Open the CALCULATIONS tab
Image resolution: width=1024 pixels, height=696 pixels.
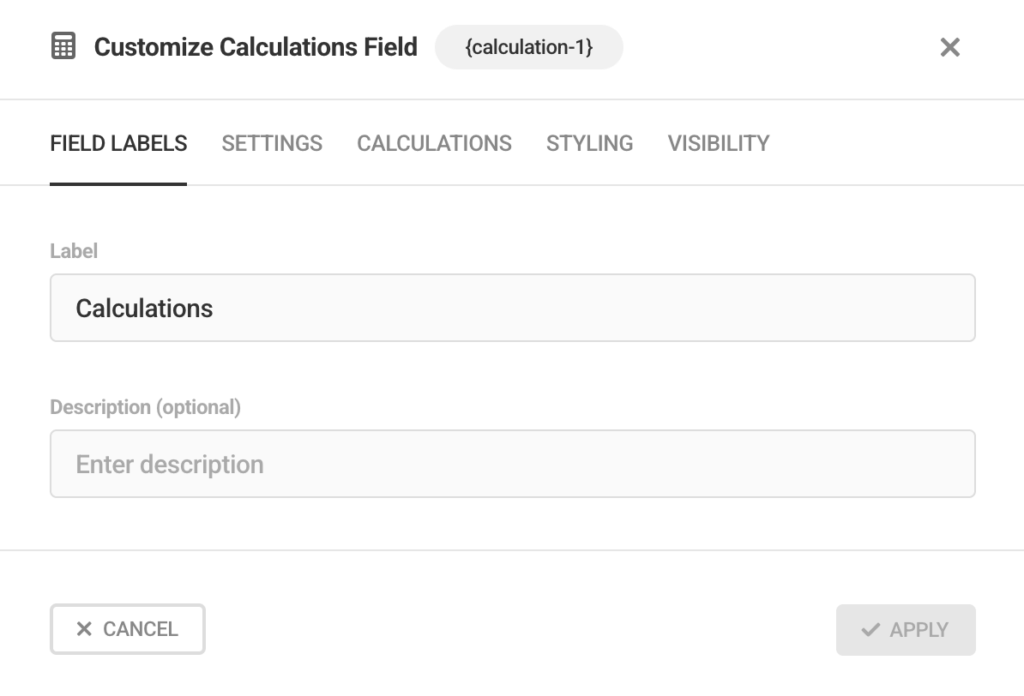pos(434,143)
